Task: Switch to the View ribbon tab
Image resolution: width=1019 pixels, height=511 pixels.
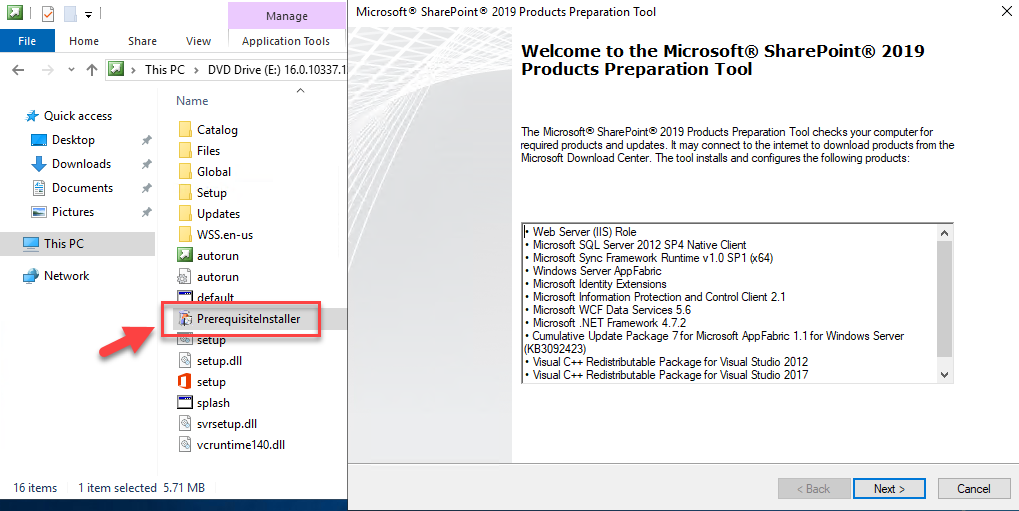Action: tap(198, 41)
